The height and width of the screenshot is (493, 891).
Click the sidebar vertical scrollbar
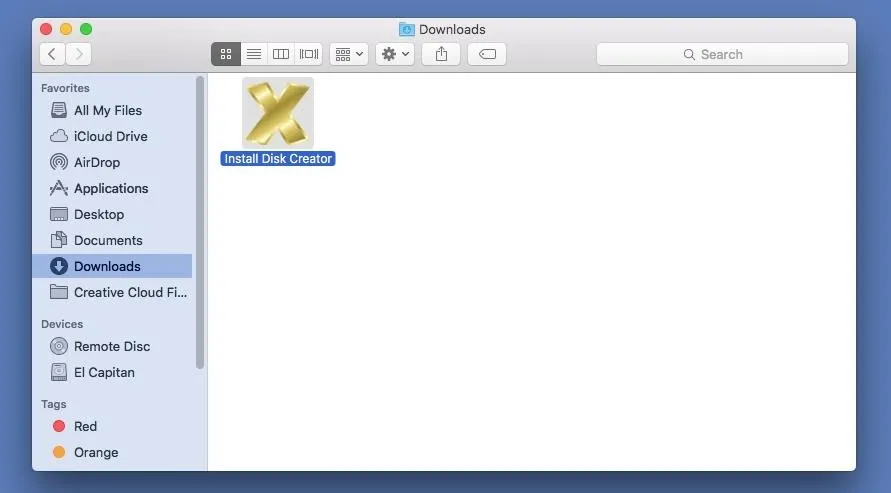pyautogui.click(x=199, y=223)
